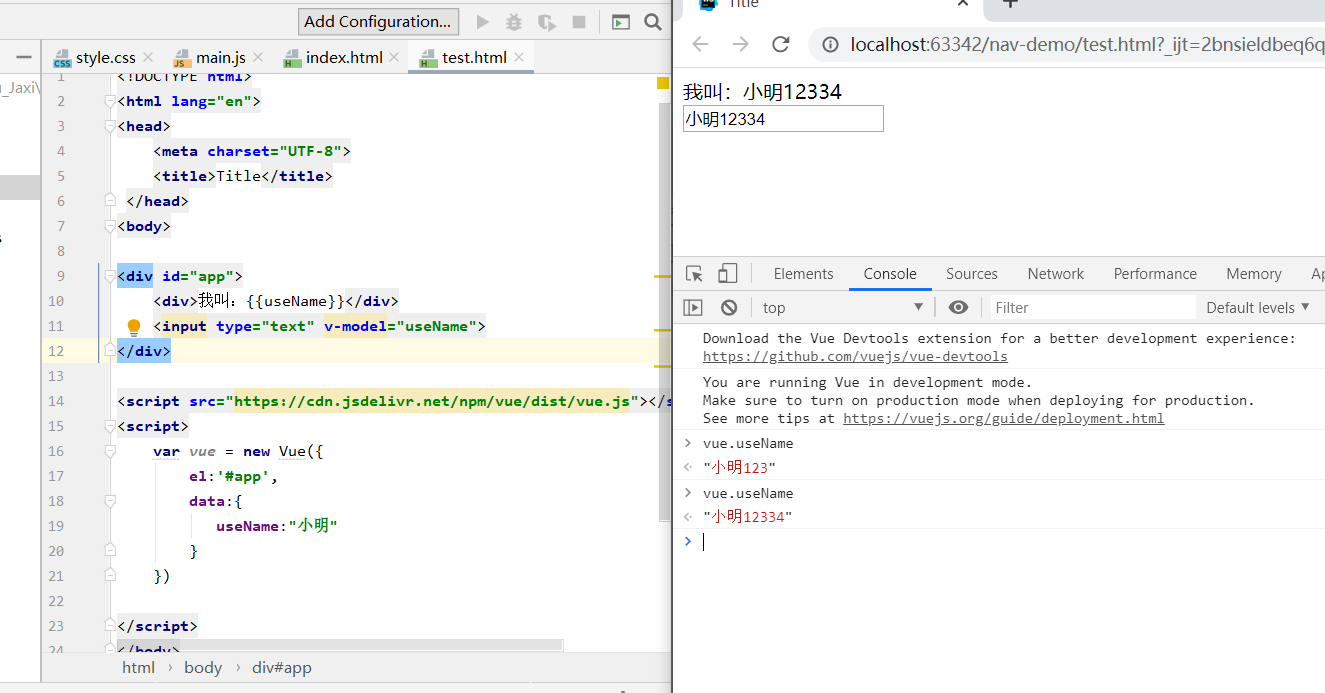Select the DevTools Console tab
Image resolution: width=1325 pixels, height=693 pixels.
point(890,274)
